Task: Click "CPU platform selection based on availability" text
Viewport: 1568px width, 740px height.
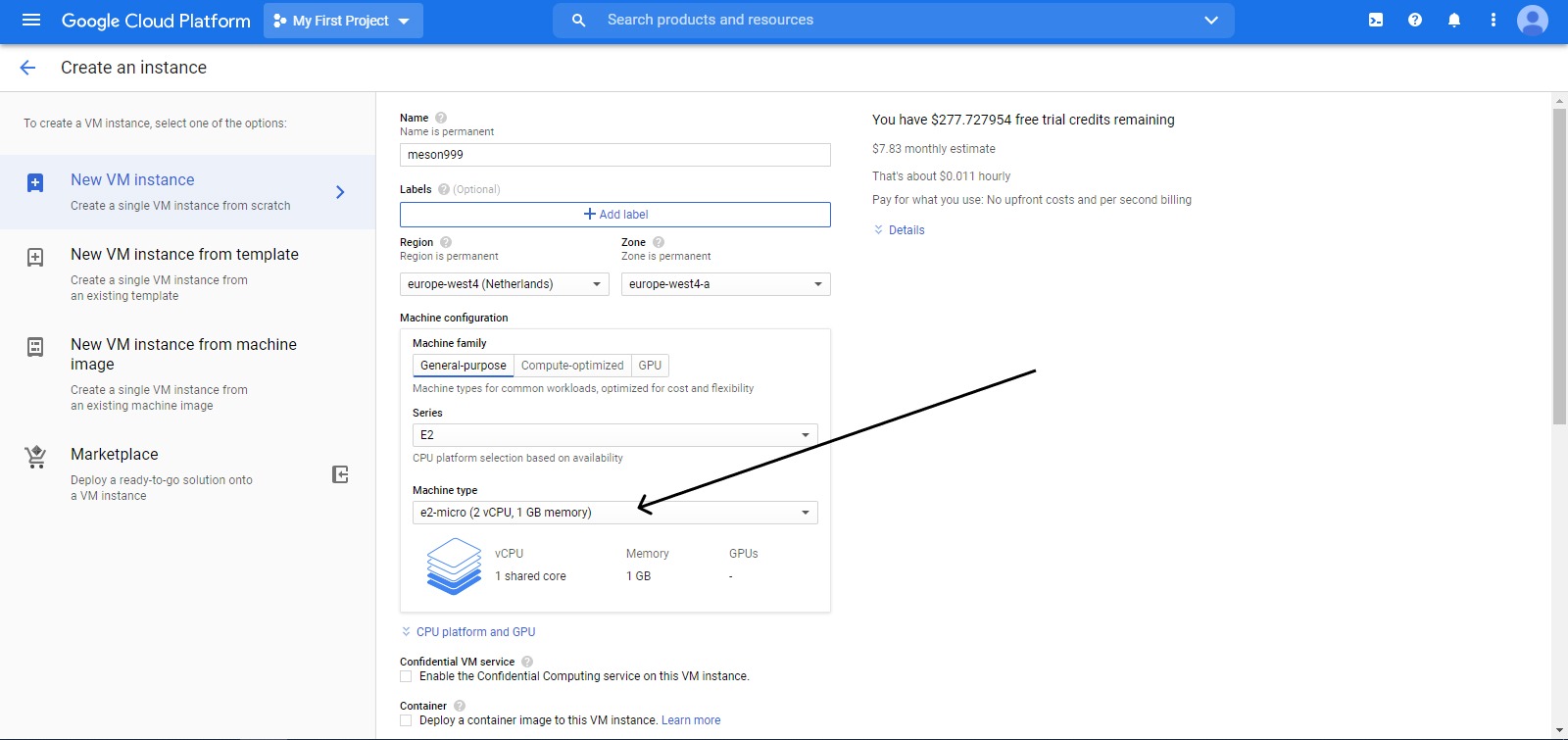Action: [x=517, y=458]
